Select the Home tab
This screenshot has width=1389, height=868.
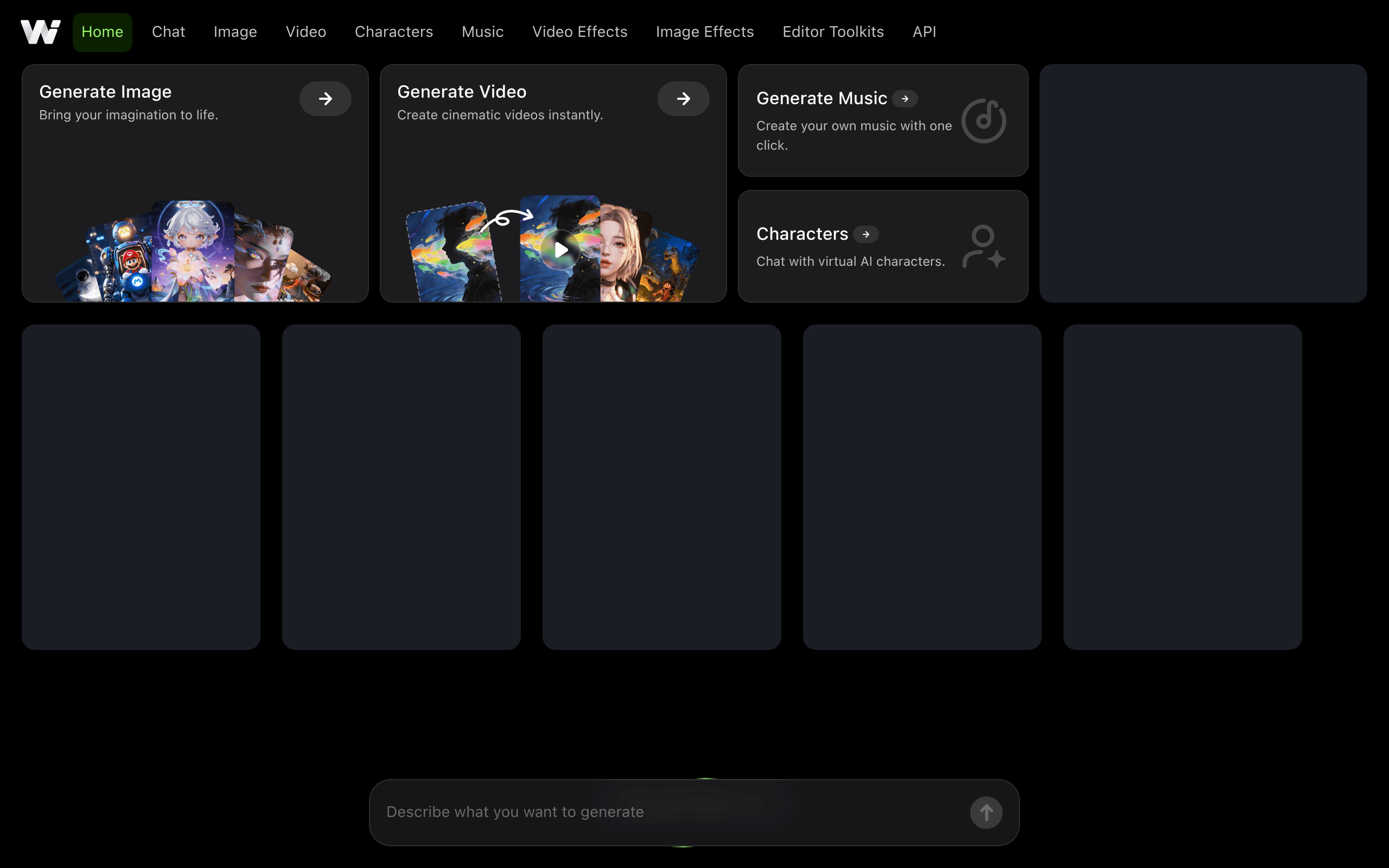pyautogui.click(x=102, y=32)
